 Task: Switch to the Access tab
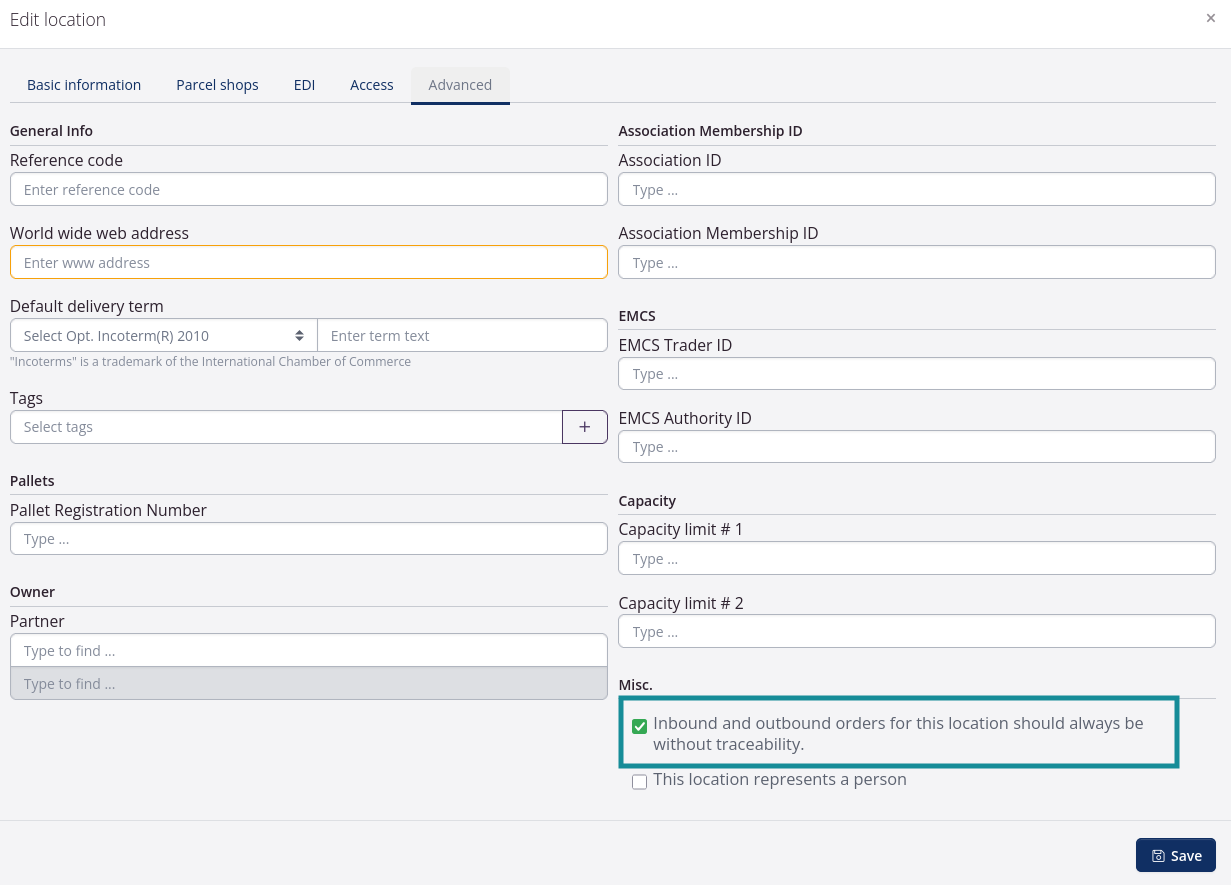tap(371, 85)
